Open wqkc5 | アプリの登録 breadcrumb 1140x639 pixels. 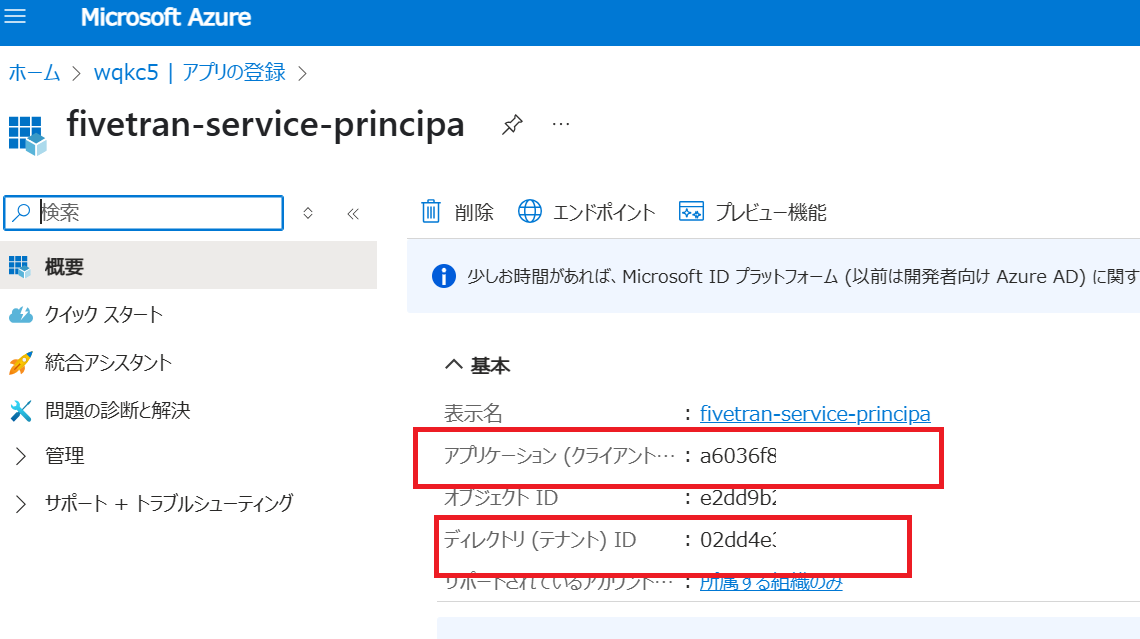pyautogui.click(x=190, y=73)
